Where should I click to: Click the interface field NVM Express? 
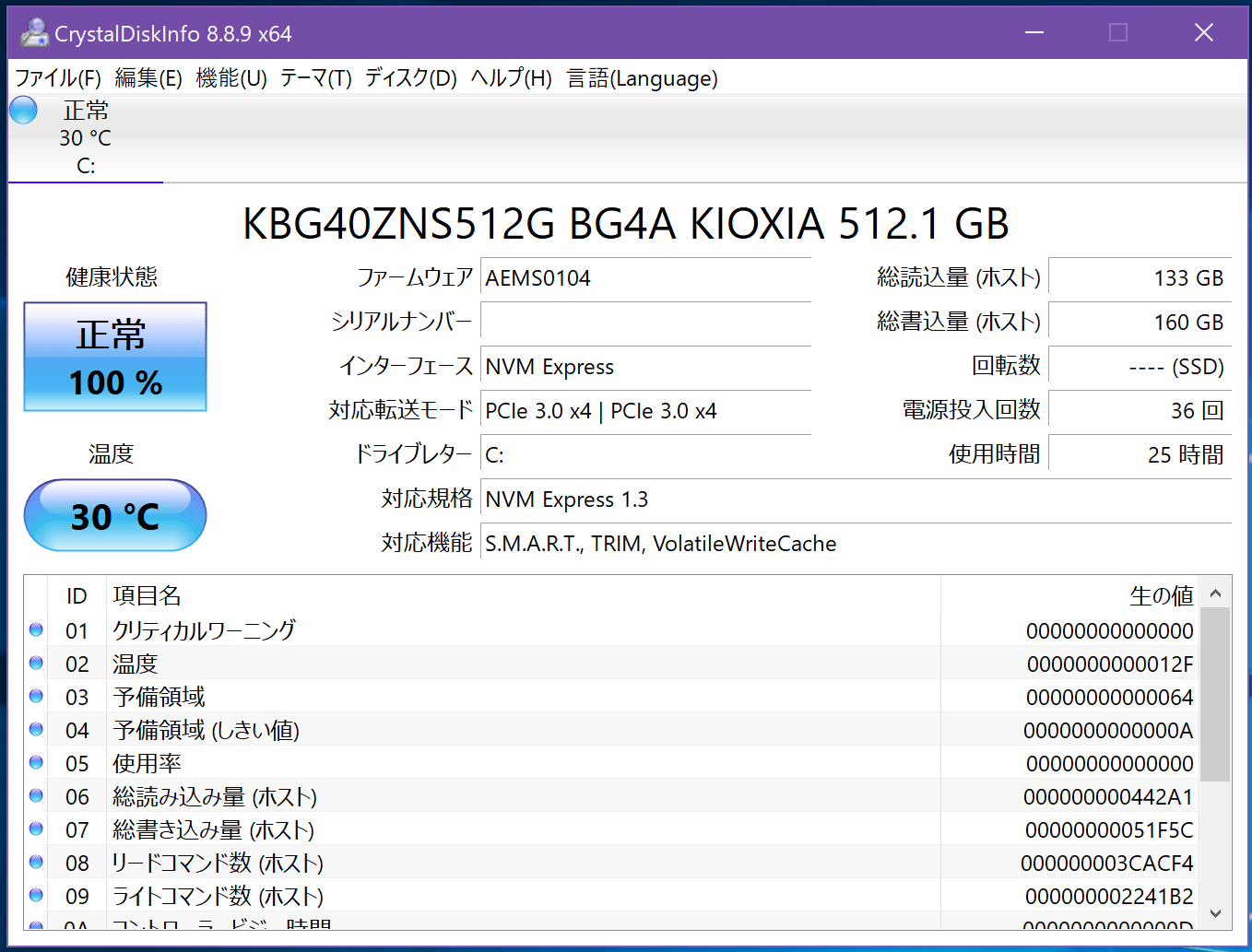tap(645, 367)
